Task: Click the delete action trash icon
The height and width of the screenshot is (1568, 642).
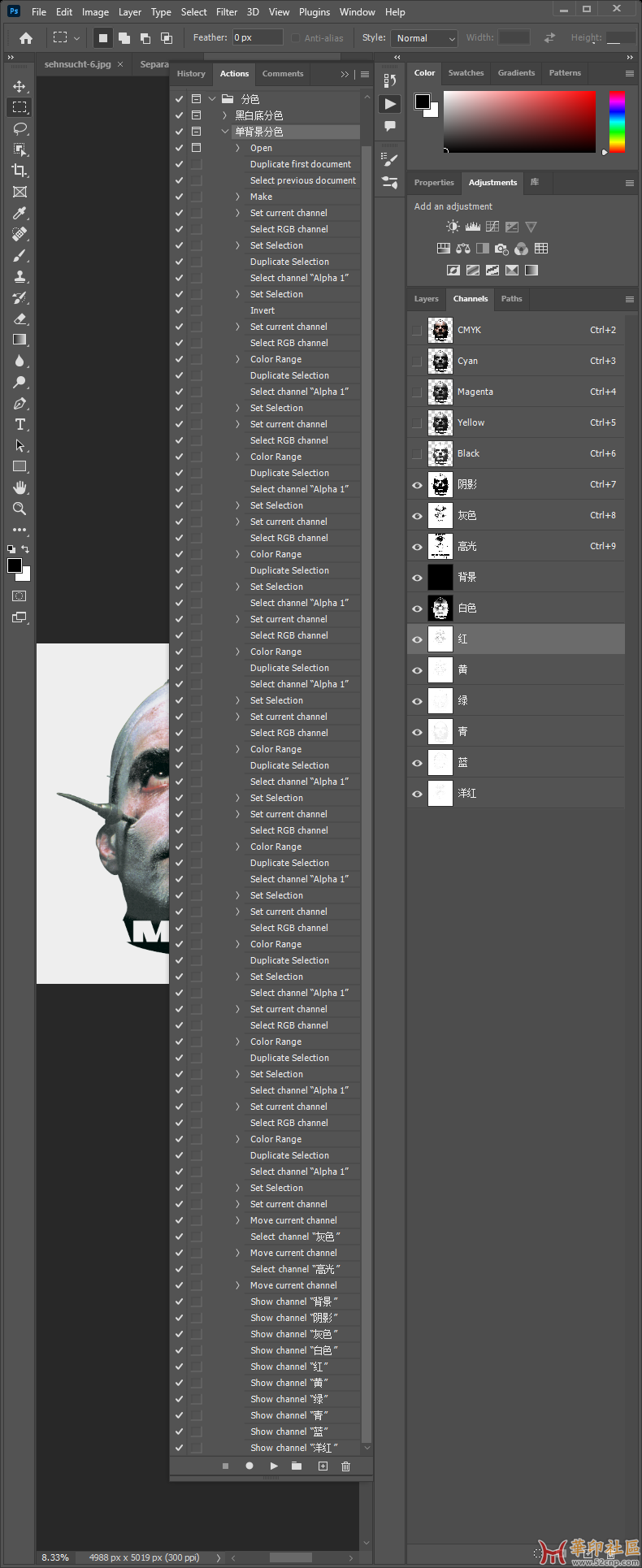Action: click(345, 1466)
